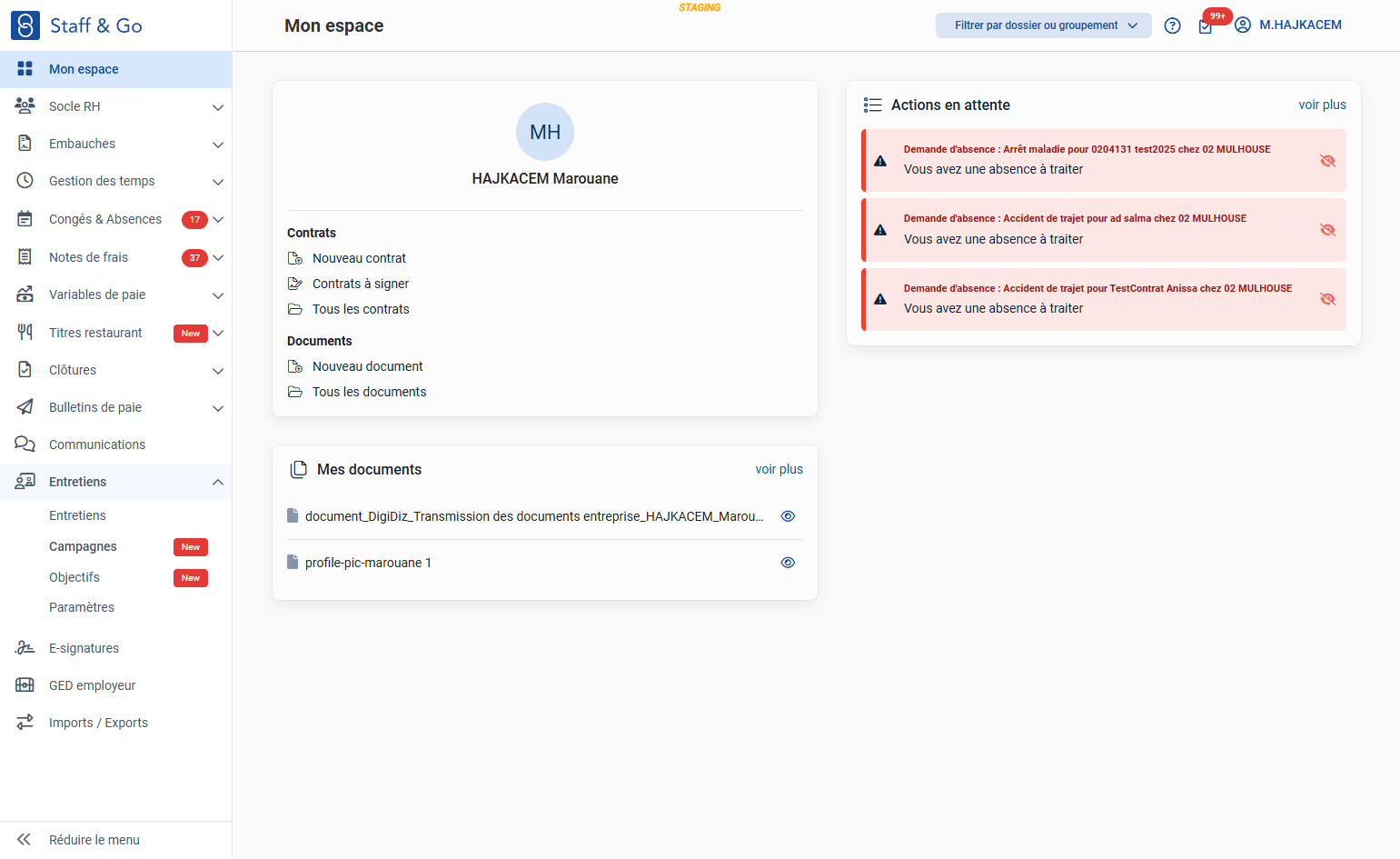View the profile-pic-marouane 1 file with eye icon
The height and width of the screenshot is (859, 1400).
coord(788,563)
